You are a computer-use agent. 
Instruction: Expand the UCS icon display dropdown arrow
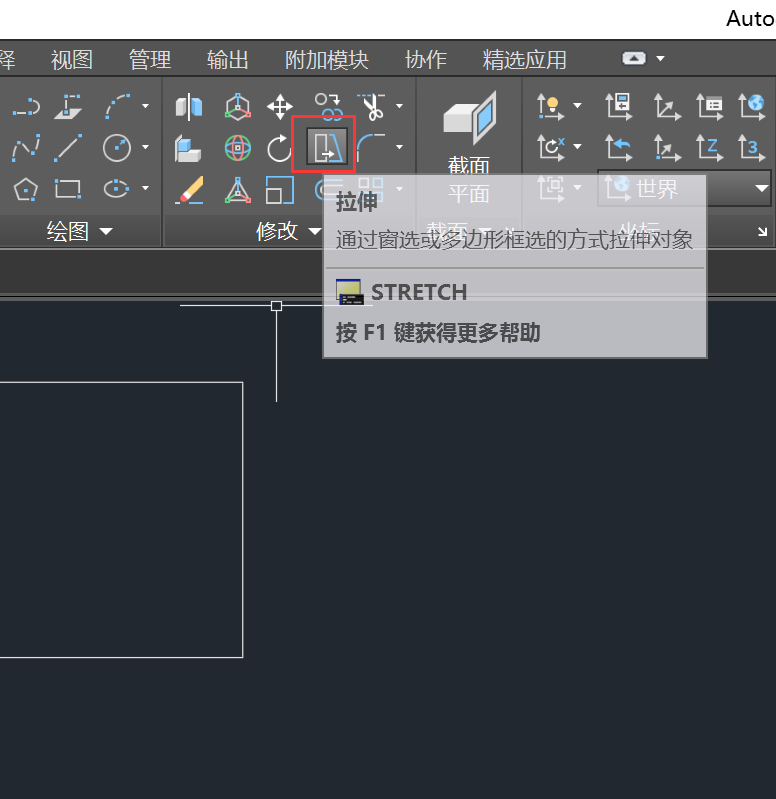pos(577,105)
